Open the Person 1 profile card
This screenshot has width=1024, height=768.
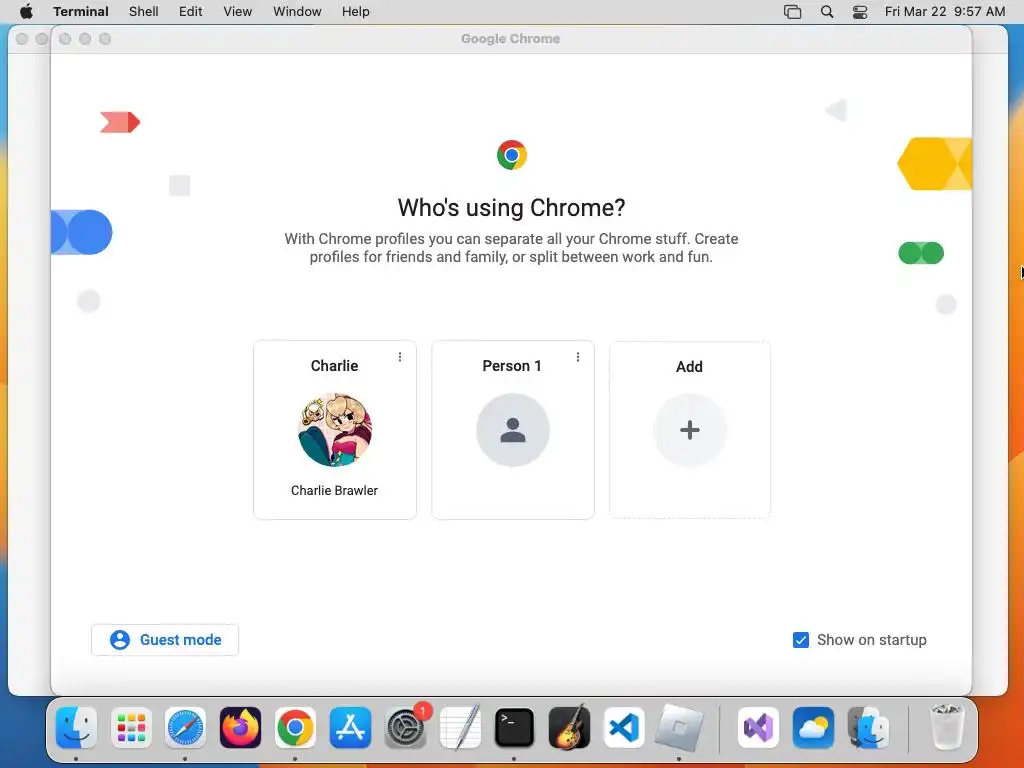click(x=513, y=430)
